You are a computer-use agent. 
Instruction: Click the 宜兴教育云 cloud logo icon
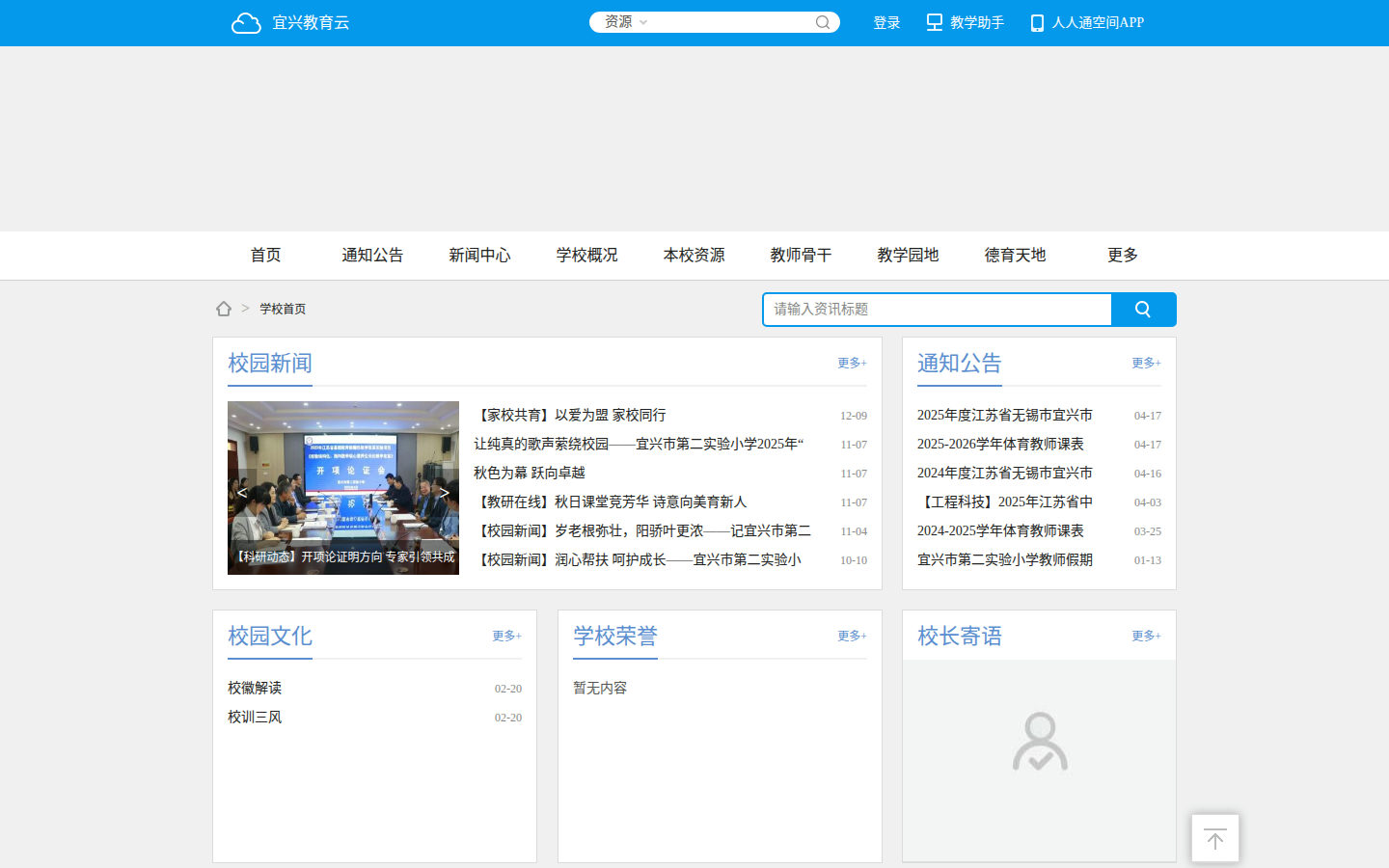[246, 23]
